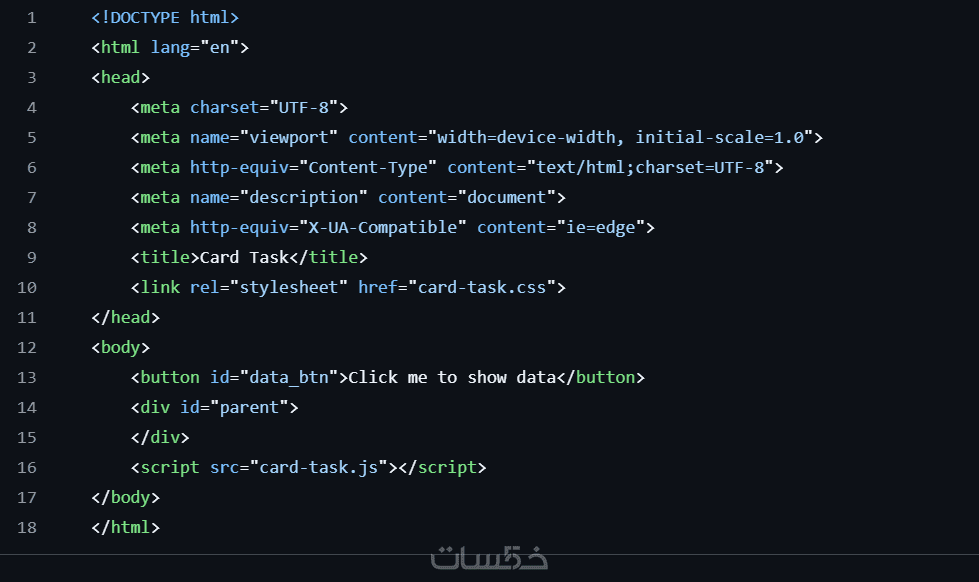Click the "Card Task" title text
The height and width of the screenshot is (582, 979).
[x=244, y=258]
